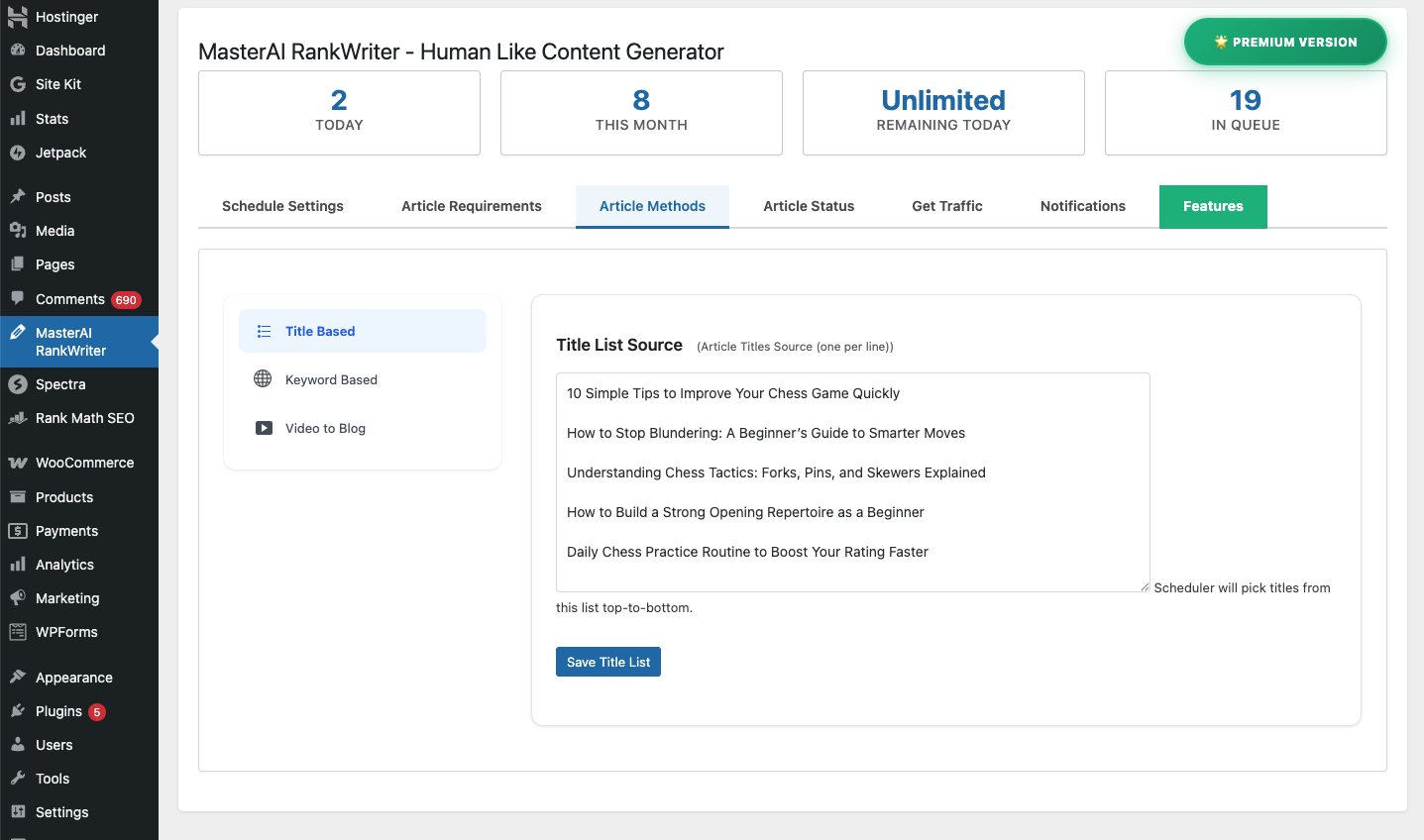This screenshot has height=840, width=1424.
Task: Open the green Features tab
Action: coord(1213,206)
